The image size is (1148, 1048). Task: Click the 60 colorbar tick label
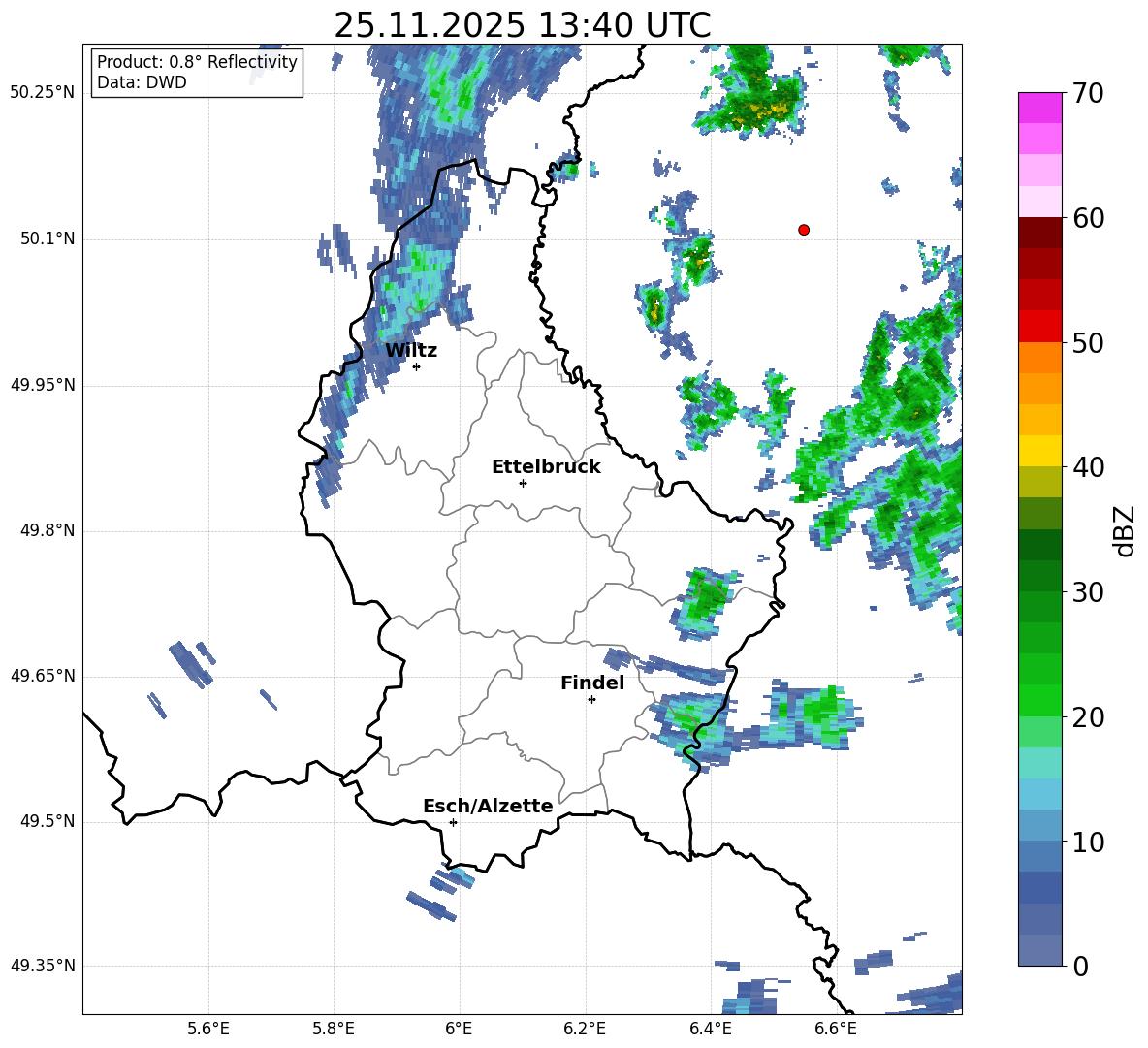(x=1088, y=218)
